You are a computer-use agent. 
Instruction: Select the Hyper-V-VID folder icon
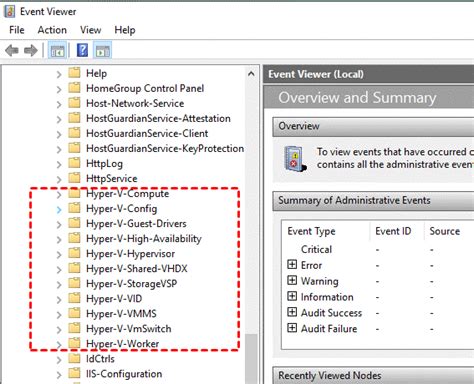(74, 298)
